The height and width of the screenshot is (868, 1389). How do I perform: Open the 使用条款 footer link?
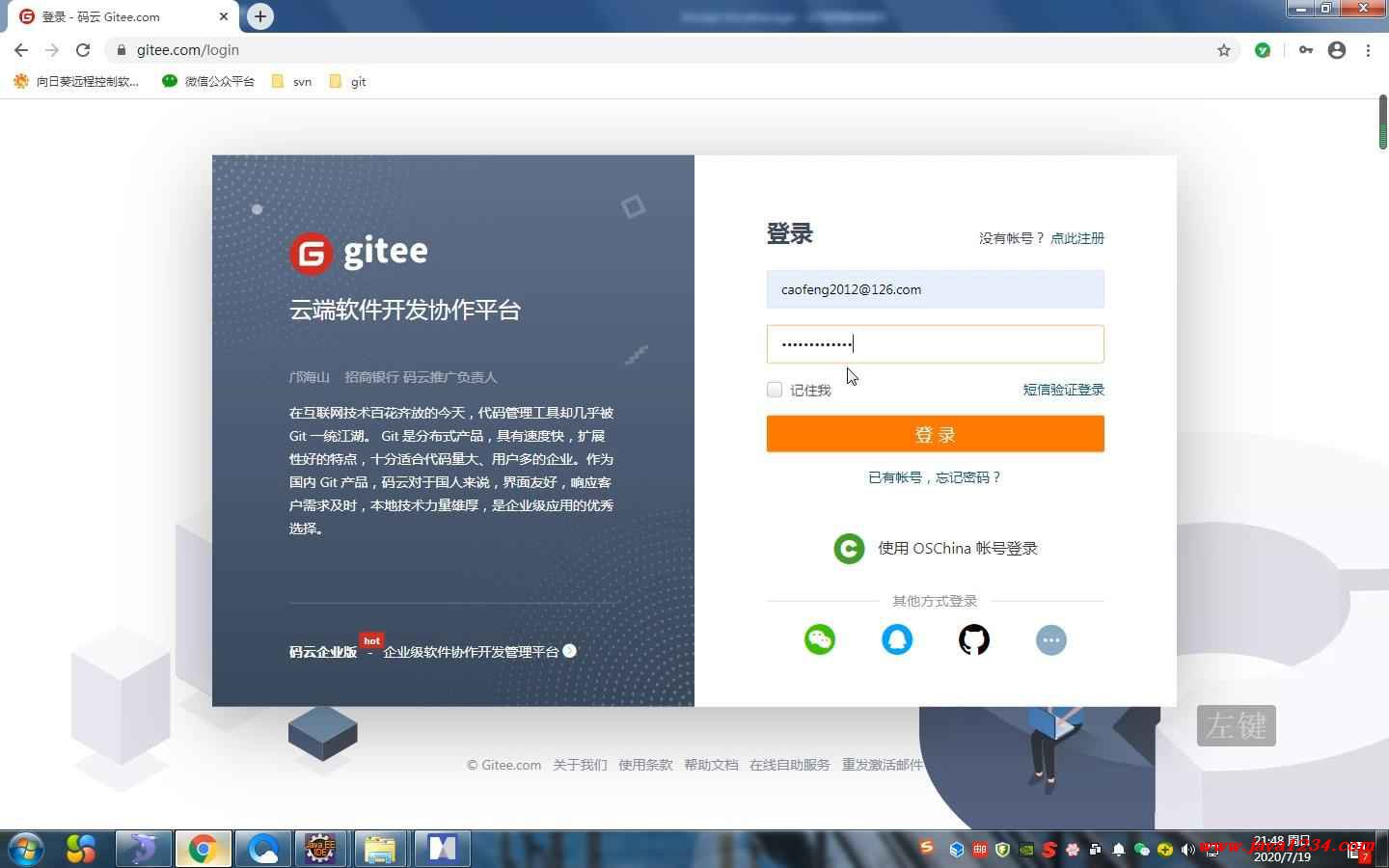click(x=645, y=765)
